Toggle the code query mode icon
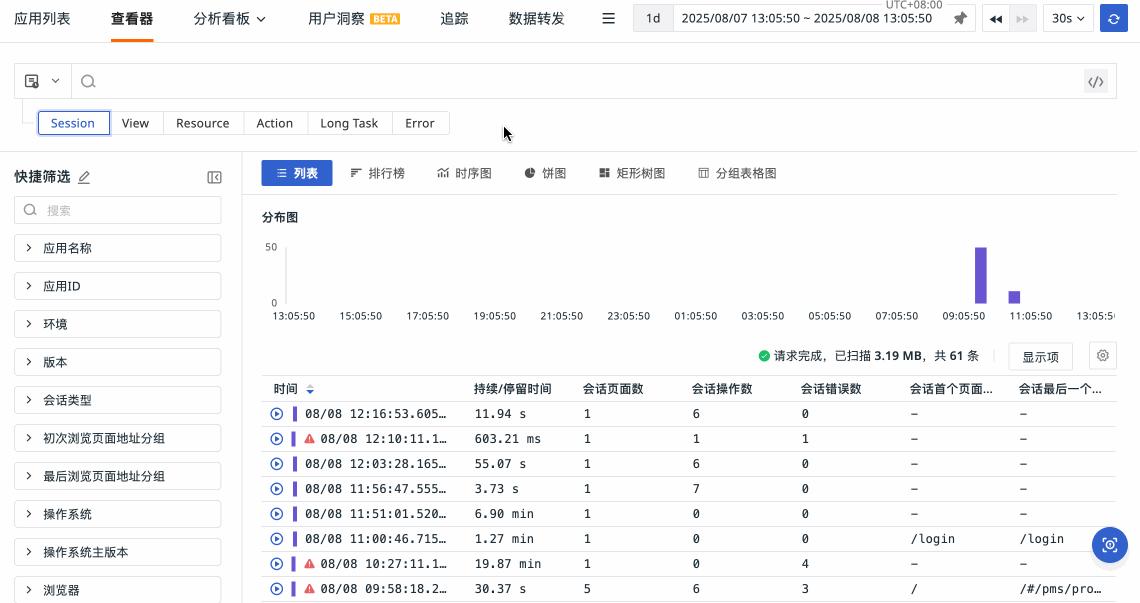This screenshot has height=603, width=1140. click(x=1096, y=82)
